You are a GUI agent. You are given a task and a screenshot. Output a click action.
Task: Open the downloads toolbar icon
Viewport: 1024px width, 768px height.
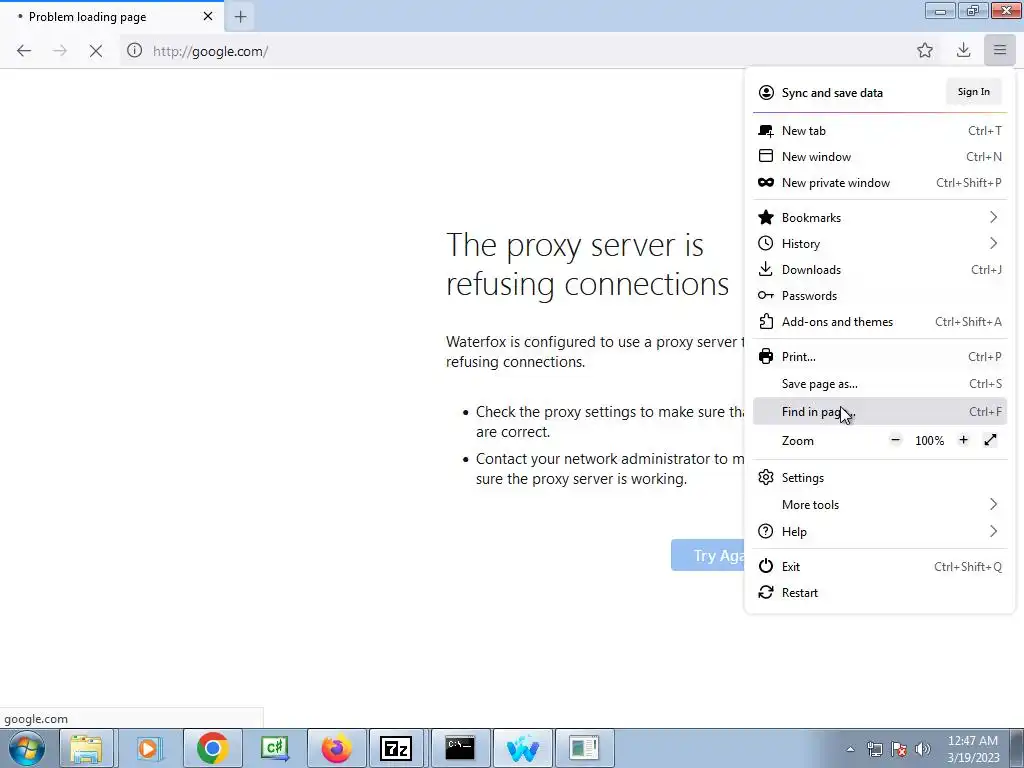[963, 50]
